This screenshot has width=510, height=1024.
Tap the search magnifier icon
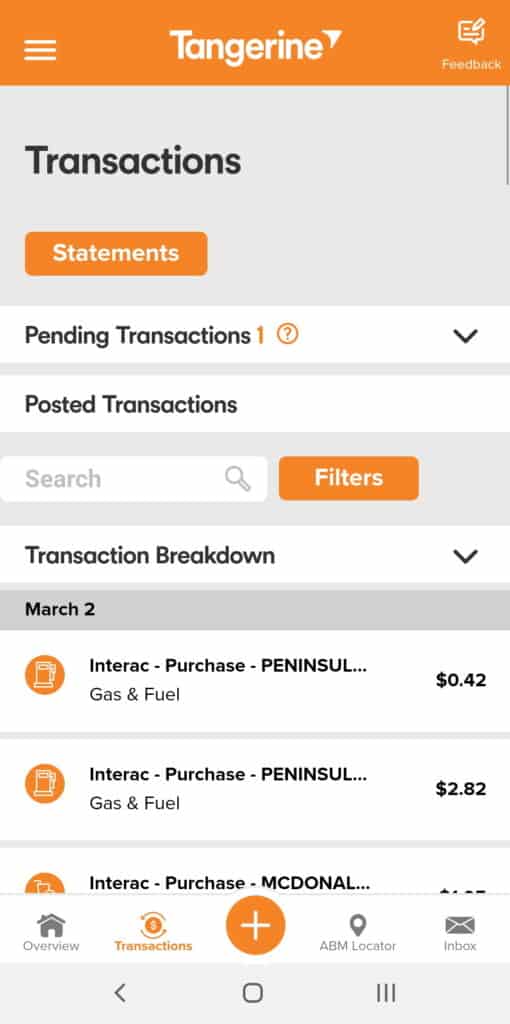(x=238, y=479)
